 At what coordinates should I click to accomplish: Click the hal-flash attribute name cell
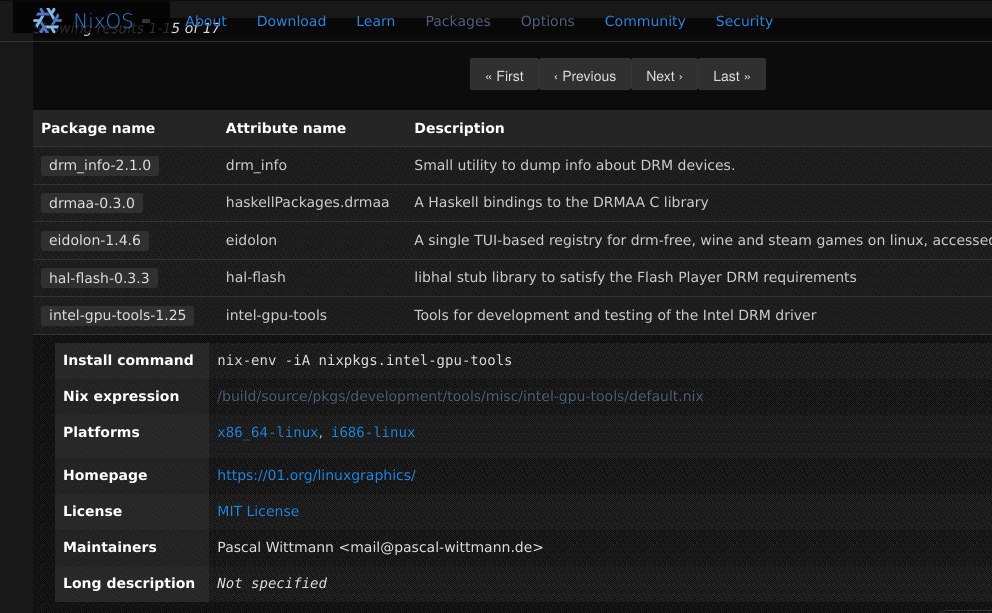(255, 277)
